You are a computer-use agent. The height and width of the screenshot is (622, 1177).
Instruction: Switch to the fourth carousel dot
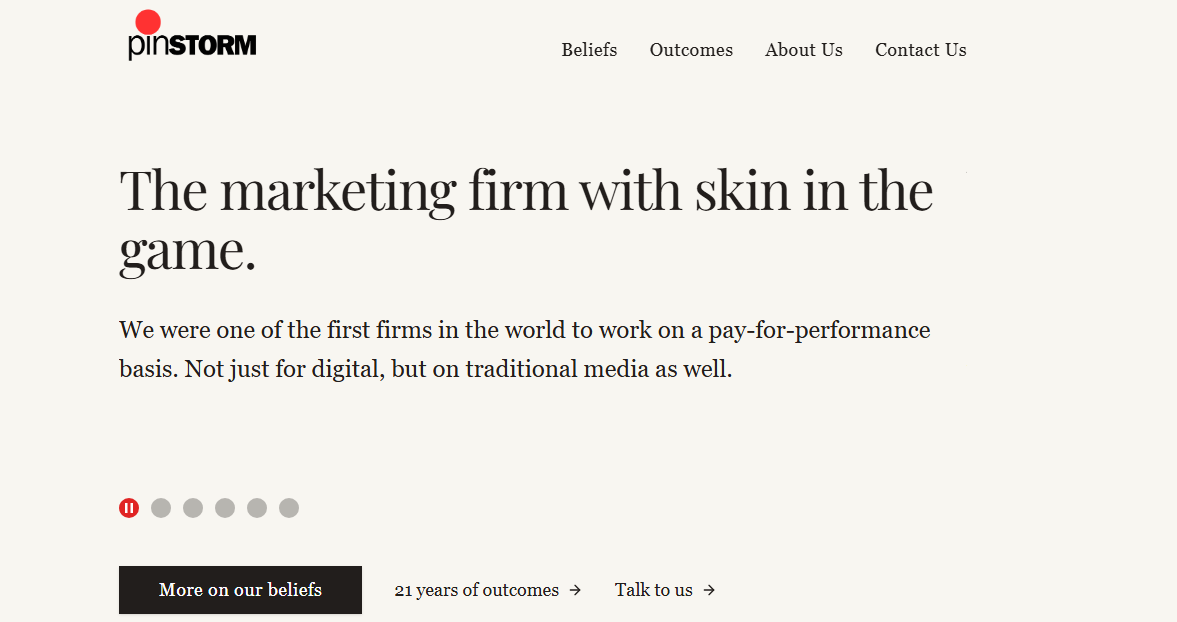225,508
